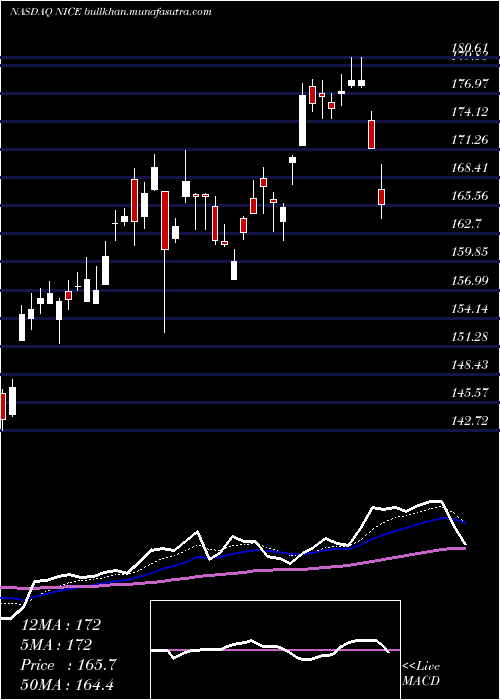Click the 5MA : 172 readout
Screen dimensions: 500x700
[57, 645]
